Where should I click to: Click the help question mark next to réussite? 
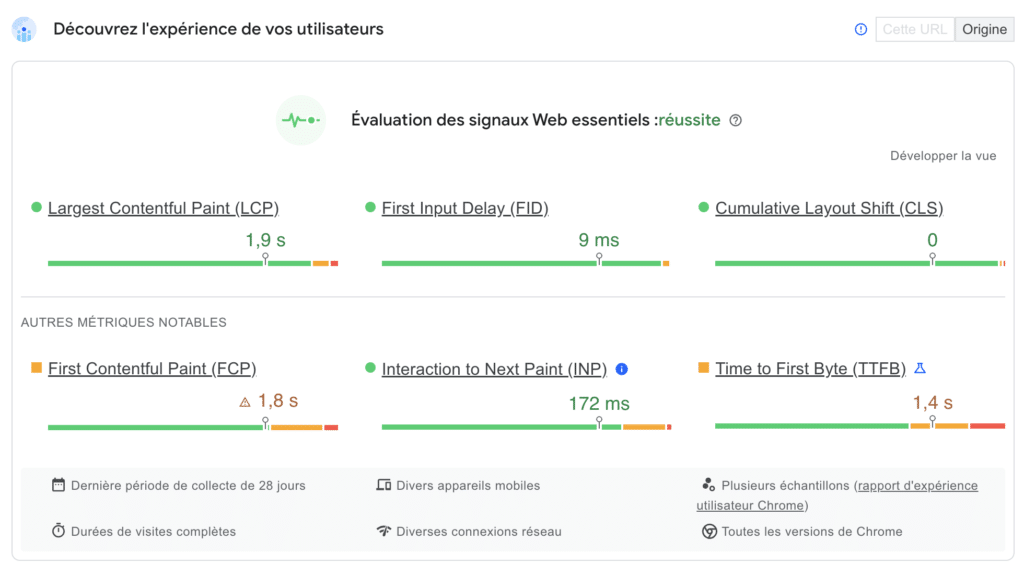pos(735,120)
